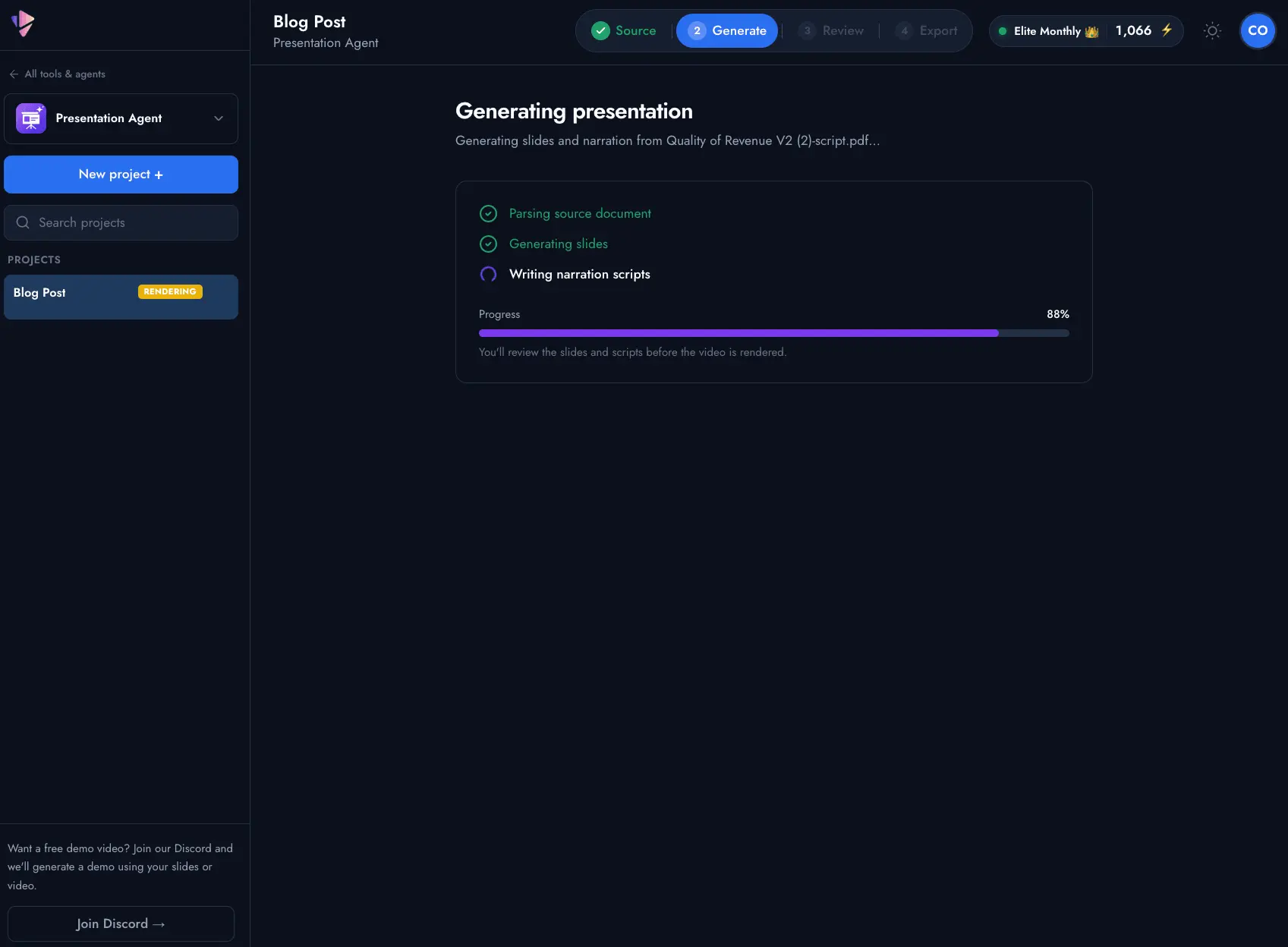This screenshot has width=1288, height=947.
Task: Focus the Search projects field
Action: pyautogui.click(x=121, y=222)
